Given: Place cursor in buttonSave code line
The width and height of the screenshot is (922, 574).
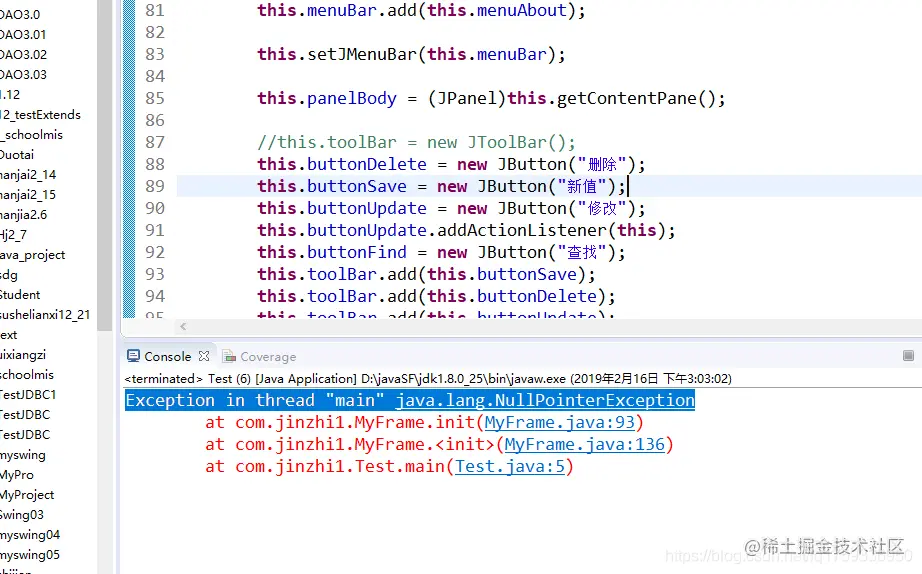Looking at the screenshot, I should coord(441,186).
